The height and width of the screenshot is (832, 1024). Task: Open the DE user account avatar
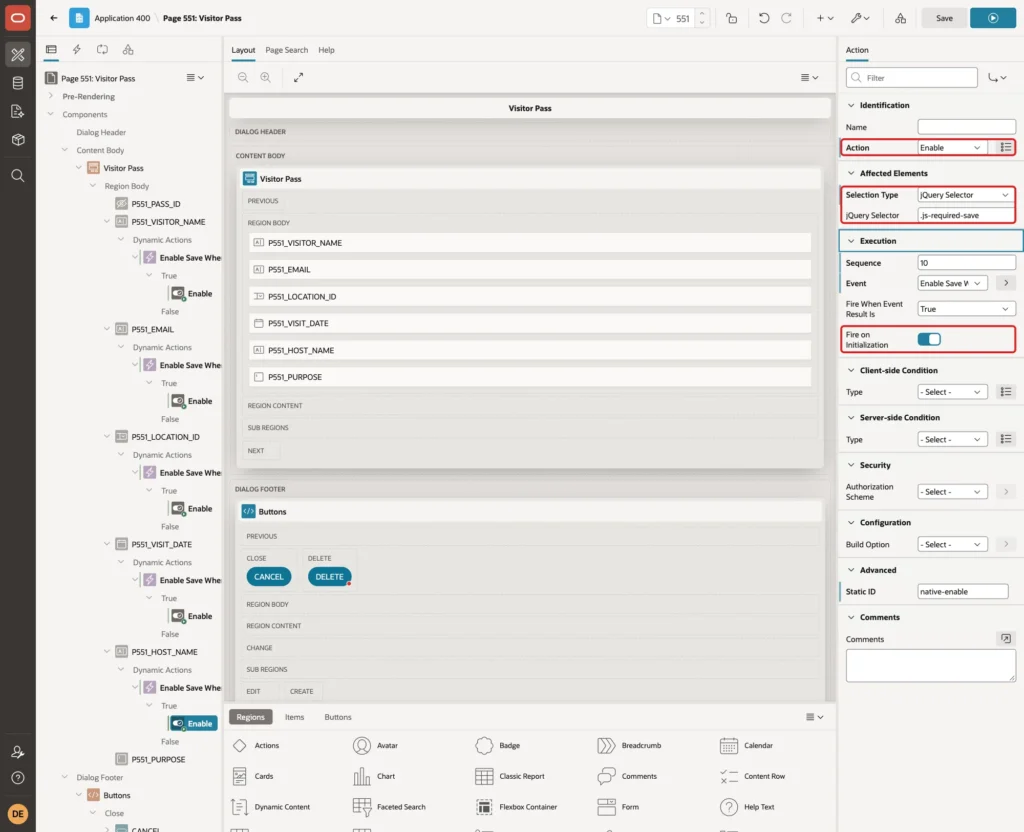18,814
